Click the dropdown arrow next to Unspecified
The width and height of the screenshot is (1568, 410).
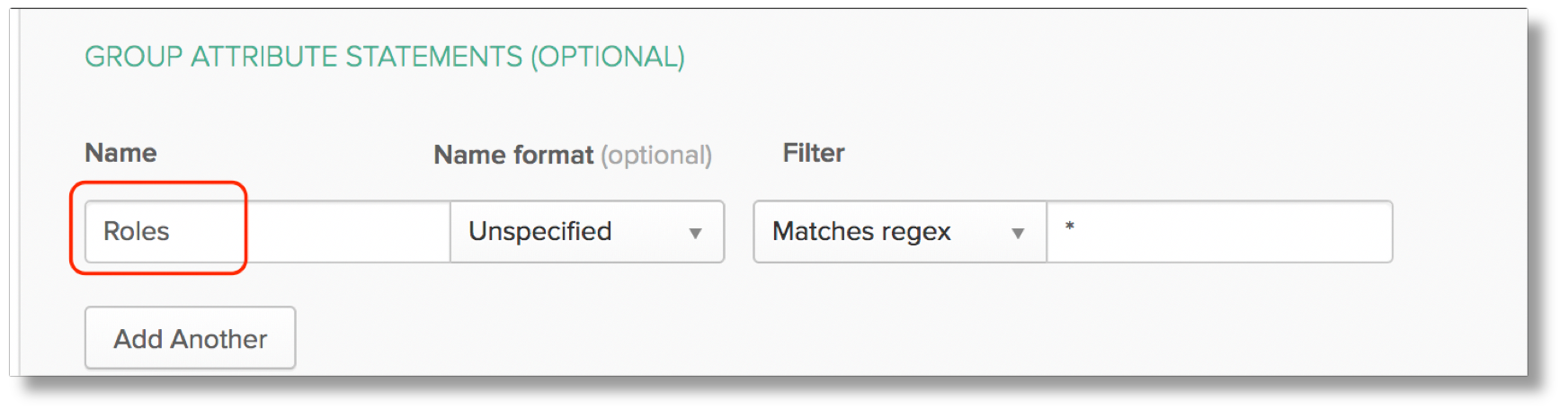(695, 233)
